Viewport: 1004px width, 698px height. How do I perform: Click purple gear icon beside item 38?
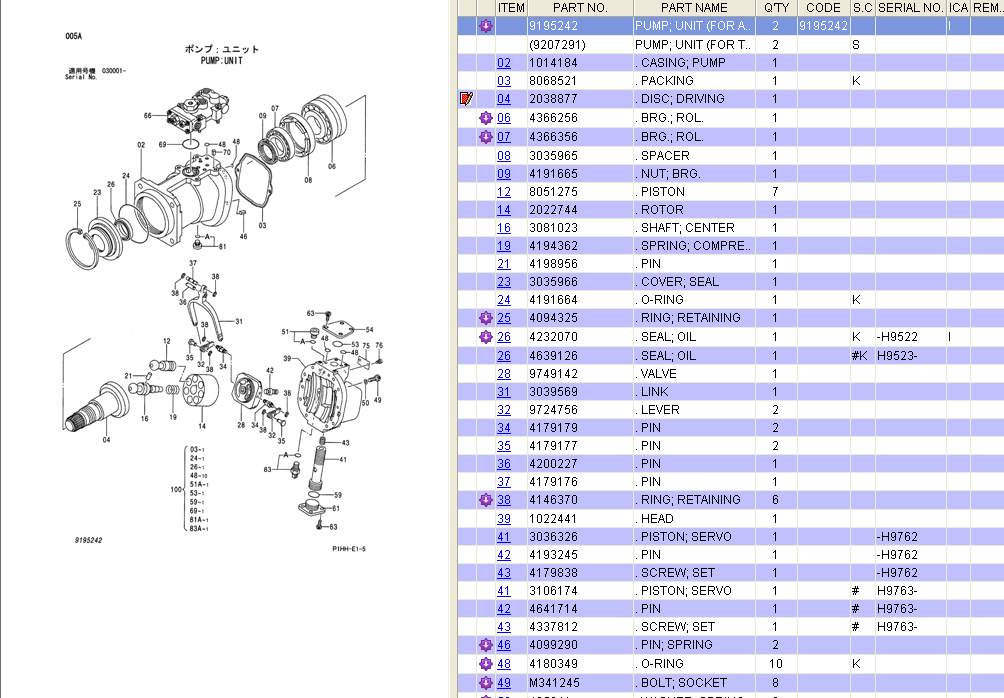[486, 500]
